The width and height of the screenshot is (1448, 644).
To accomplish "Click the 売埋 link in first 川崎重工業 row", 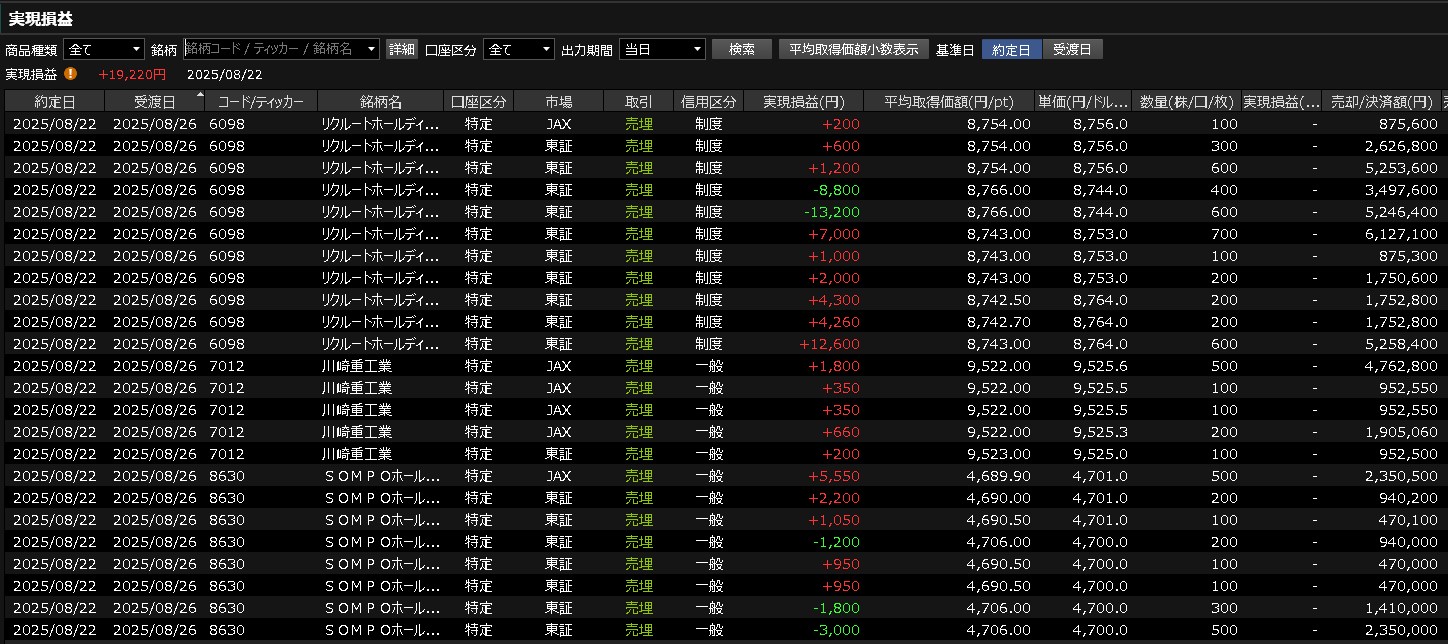I will pyautogui.click(x=638, y=366).
